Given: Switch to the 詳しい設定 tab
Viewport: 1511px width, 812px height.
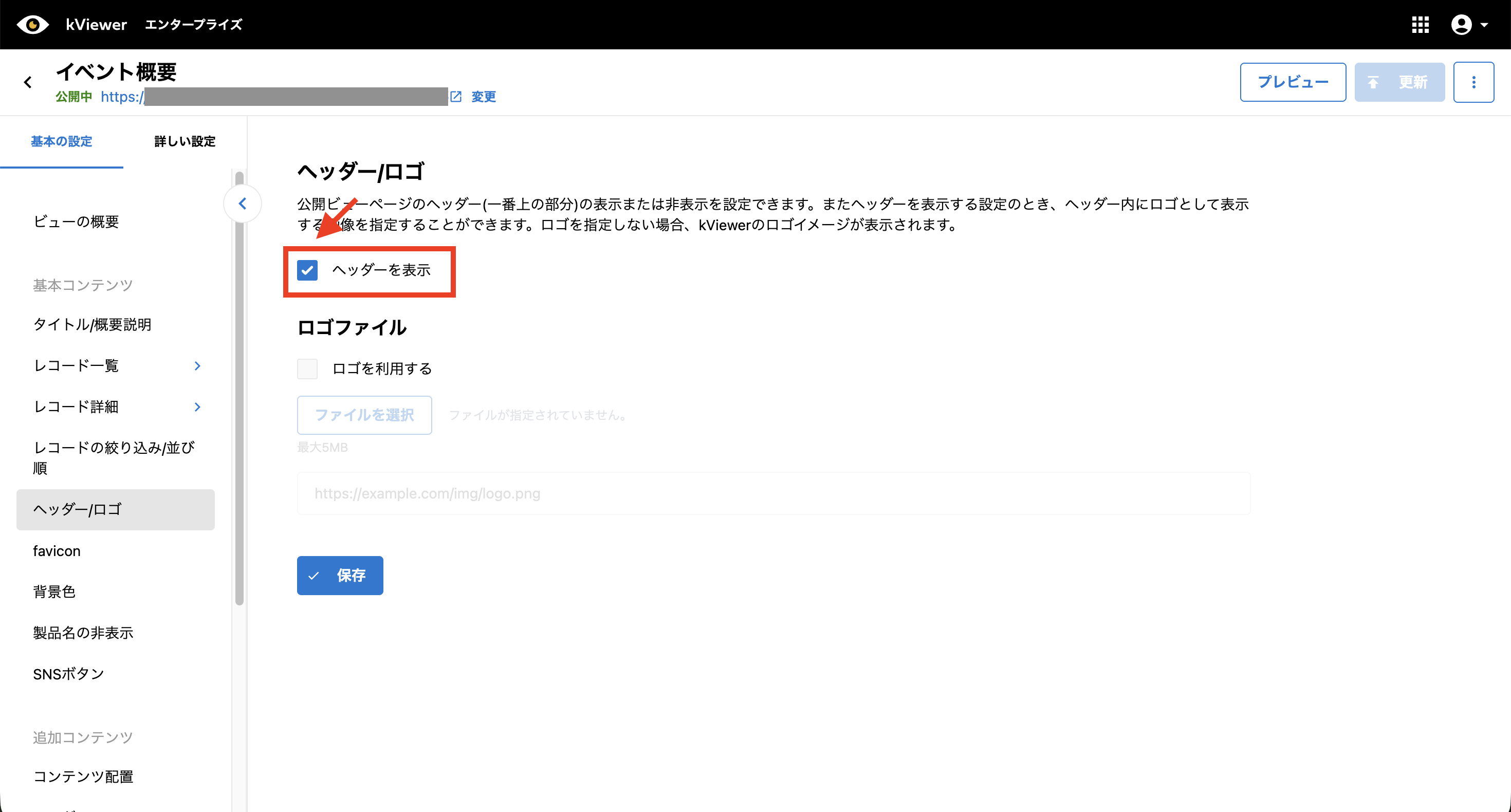Looking at the screenshot, I should pos(185,141).
